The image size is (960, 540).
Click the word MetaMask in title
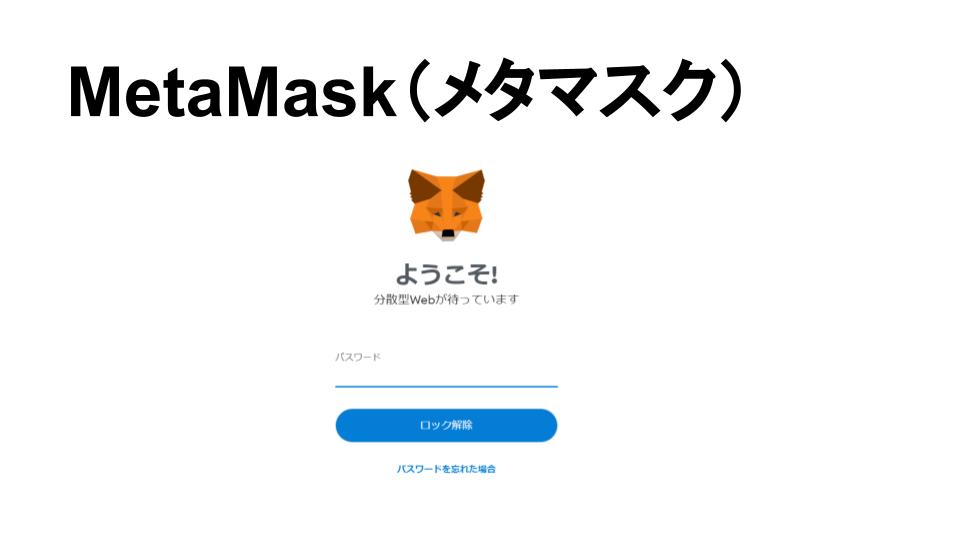click(232, 92)
